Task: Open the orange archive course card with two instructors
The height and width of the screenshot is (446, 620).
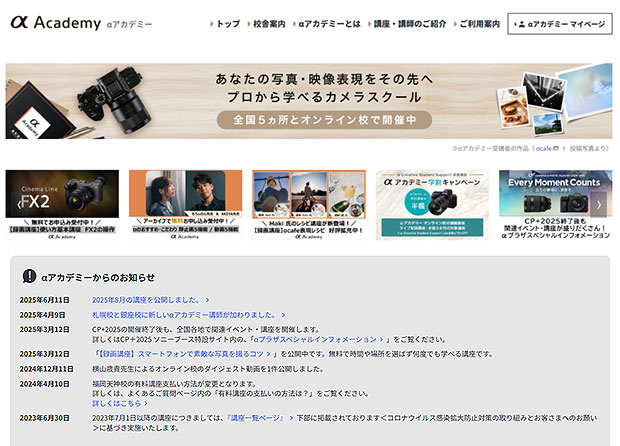Action: 185,205
